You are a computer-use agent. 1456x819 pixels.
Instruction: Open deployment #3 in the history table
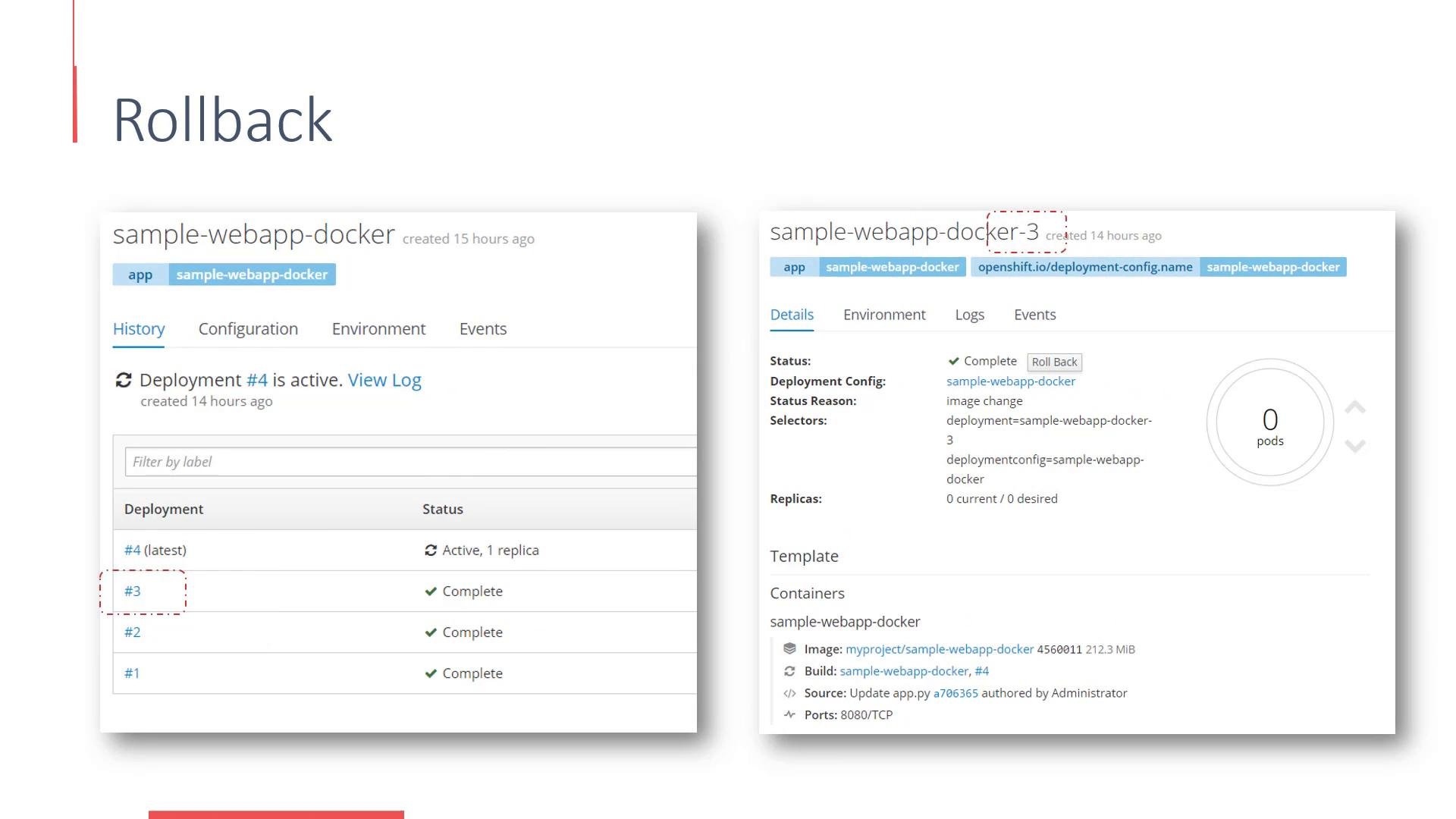[x=133, y=591]
